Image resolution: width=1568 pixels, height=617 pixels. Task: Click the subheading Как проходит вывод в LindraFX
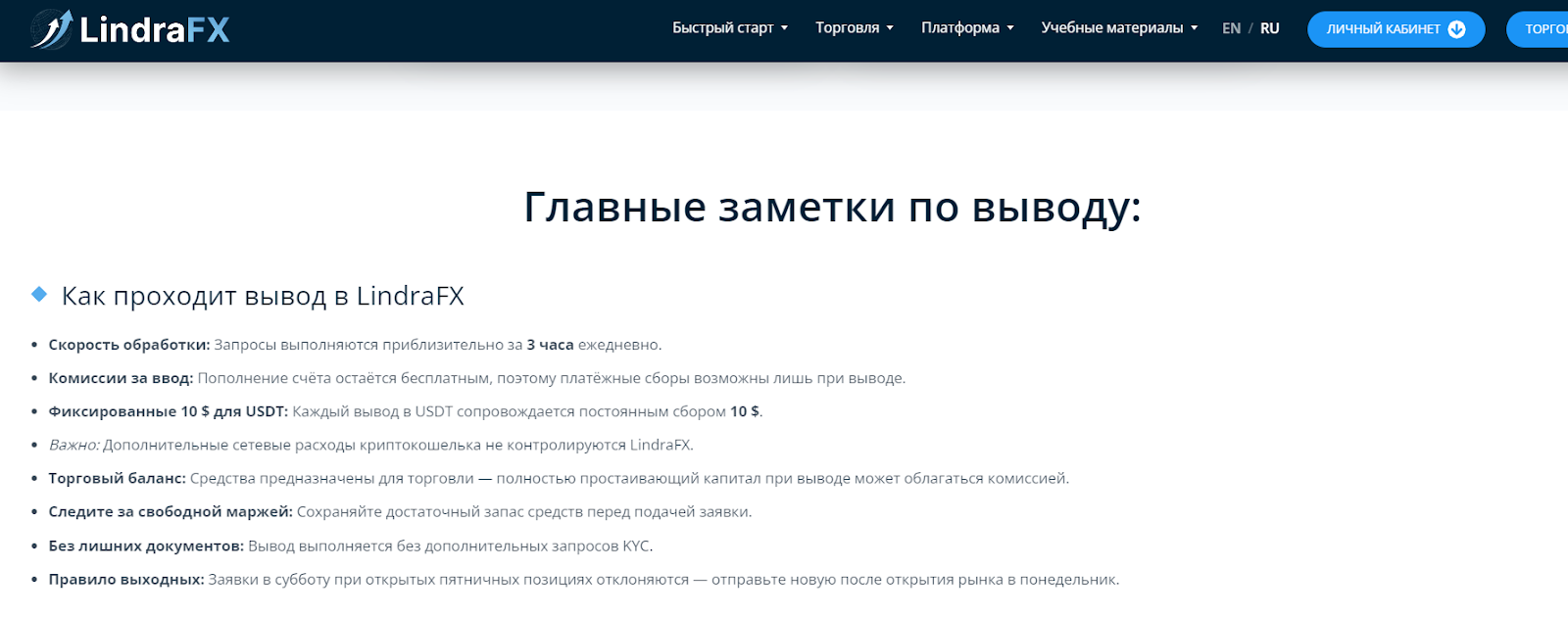tap(263, 296)
